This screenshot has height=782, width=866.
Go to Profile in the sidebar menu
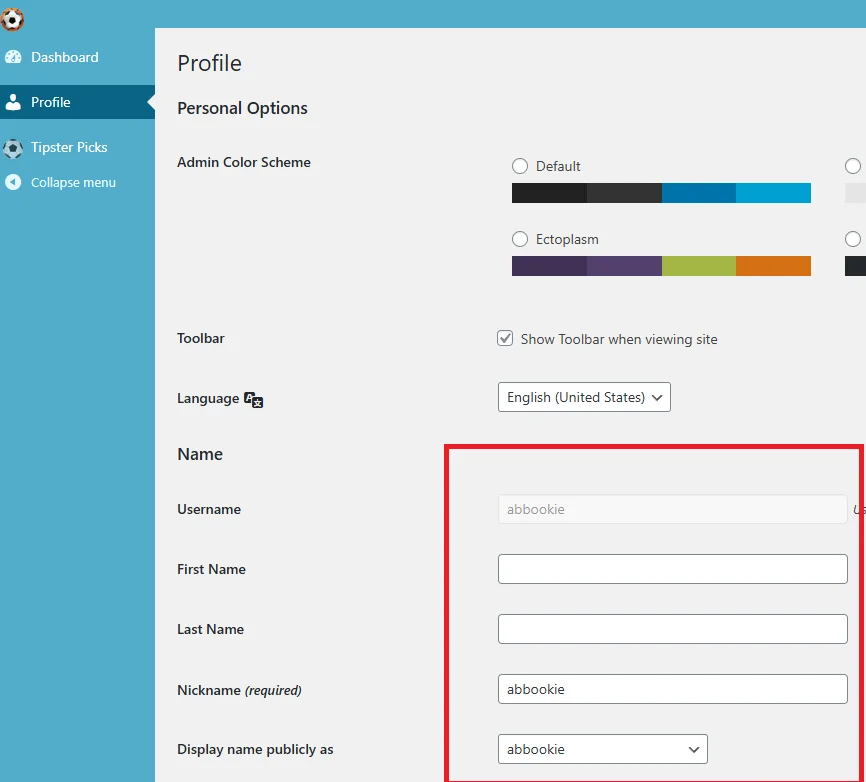coord(50,102)
